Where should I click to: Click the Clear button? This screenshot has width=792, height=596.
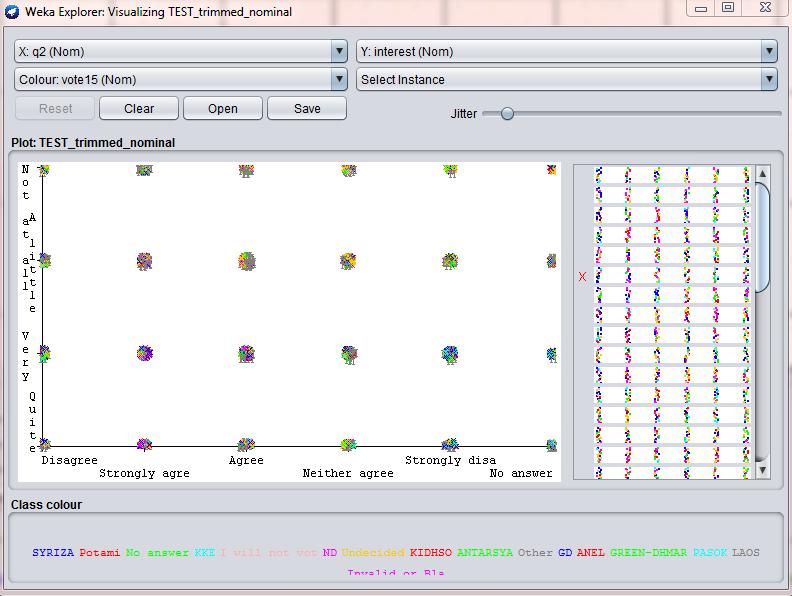coord(139,109)
